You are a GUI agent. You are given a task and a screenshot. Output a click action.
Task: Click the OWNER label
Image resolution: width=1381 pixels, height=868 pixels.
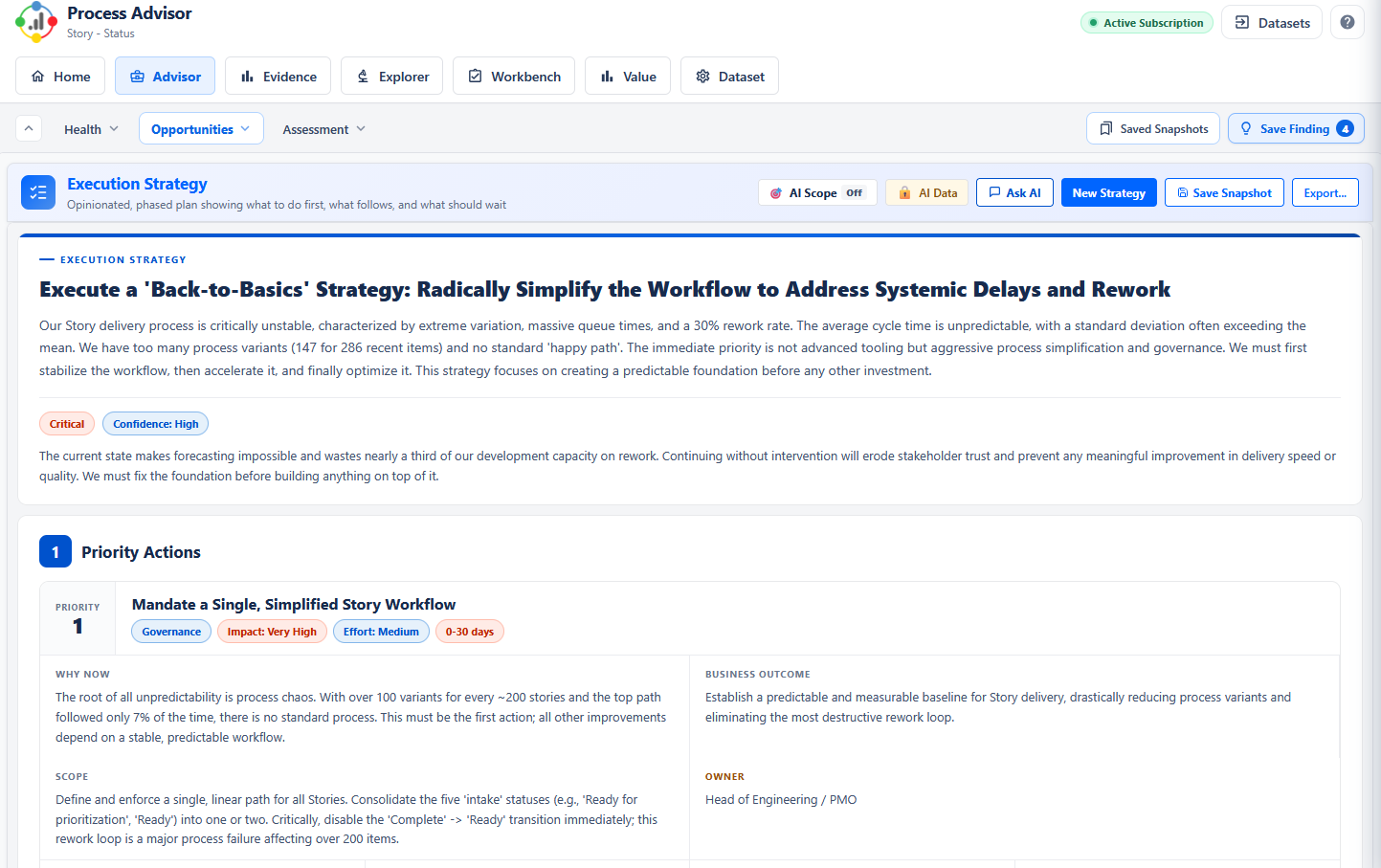click(724, 777)
